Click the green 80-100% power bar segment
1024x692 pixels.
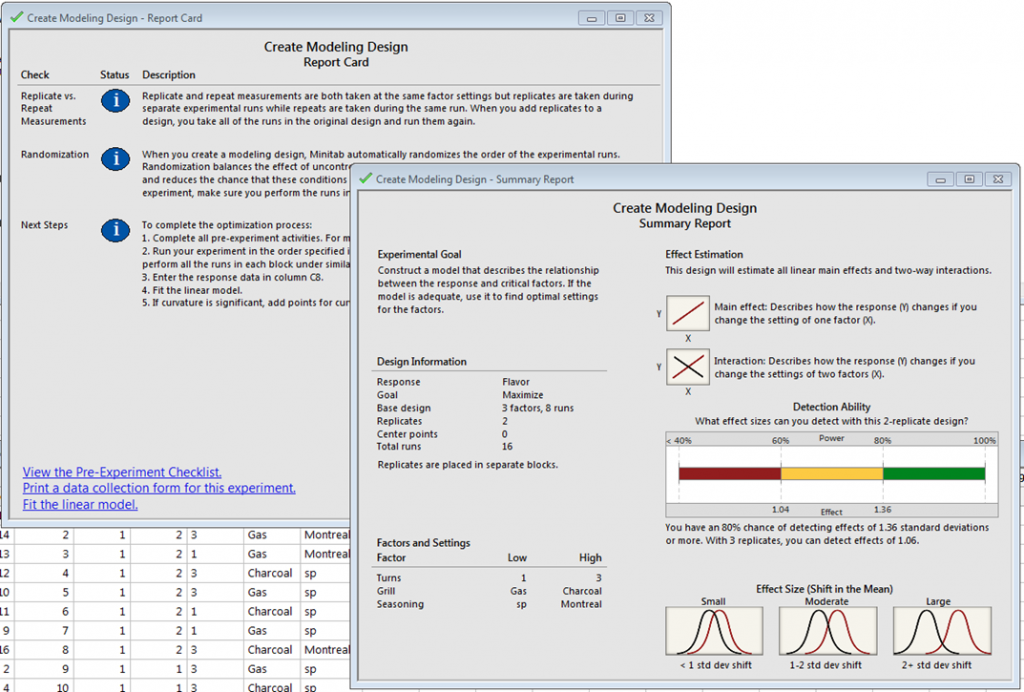tap(934, 474)
